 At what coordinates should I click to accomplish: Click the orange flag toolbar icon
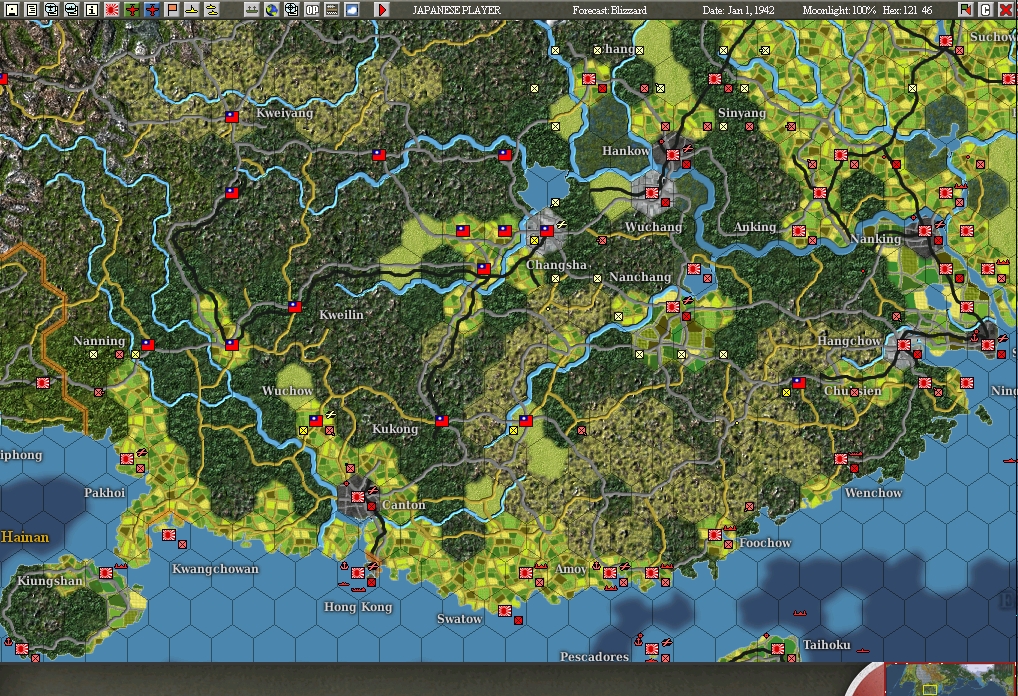coord(172,10)
